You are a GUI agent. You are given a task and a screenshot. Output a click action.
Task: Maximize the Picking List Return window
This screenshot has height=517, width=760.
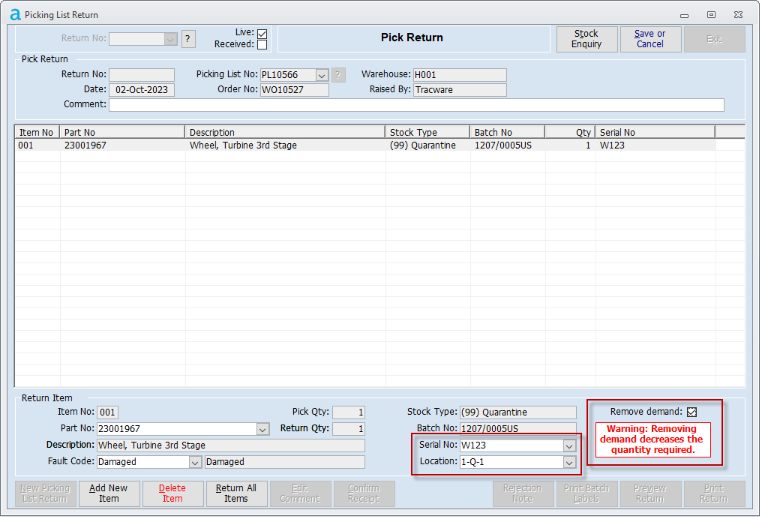pyautogui.click(x=711, y=15)
